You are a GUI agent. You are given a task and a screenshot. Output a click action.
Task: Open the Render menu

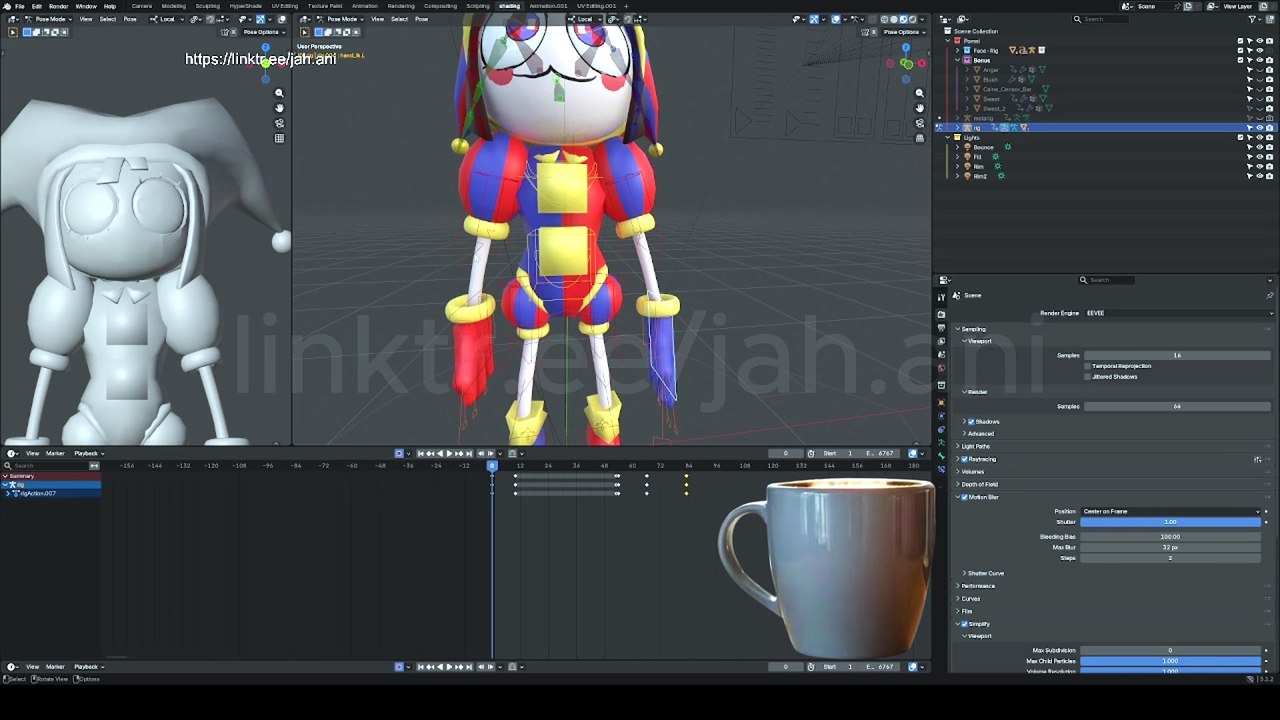pyautogui.click(x=59, y=6)
